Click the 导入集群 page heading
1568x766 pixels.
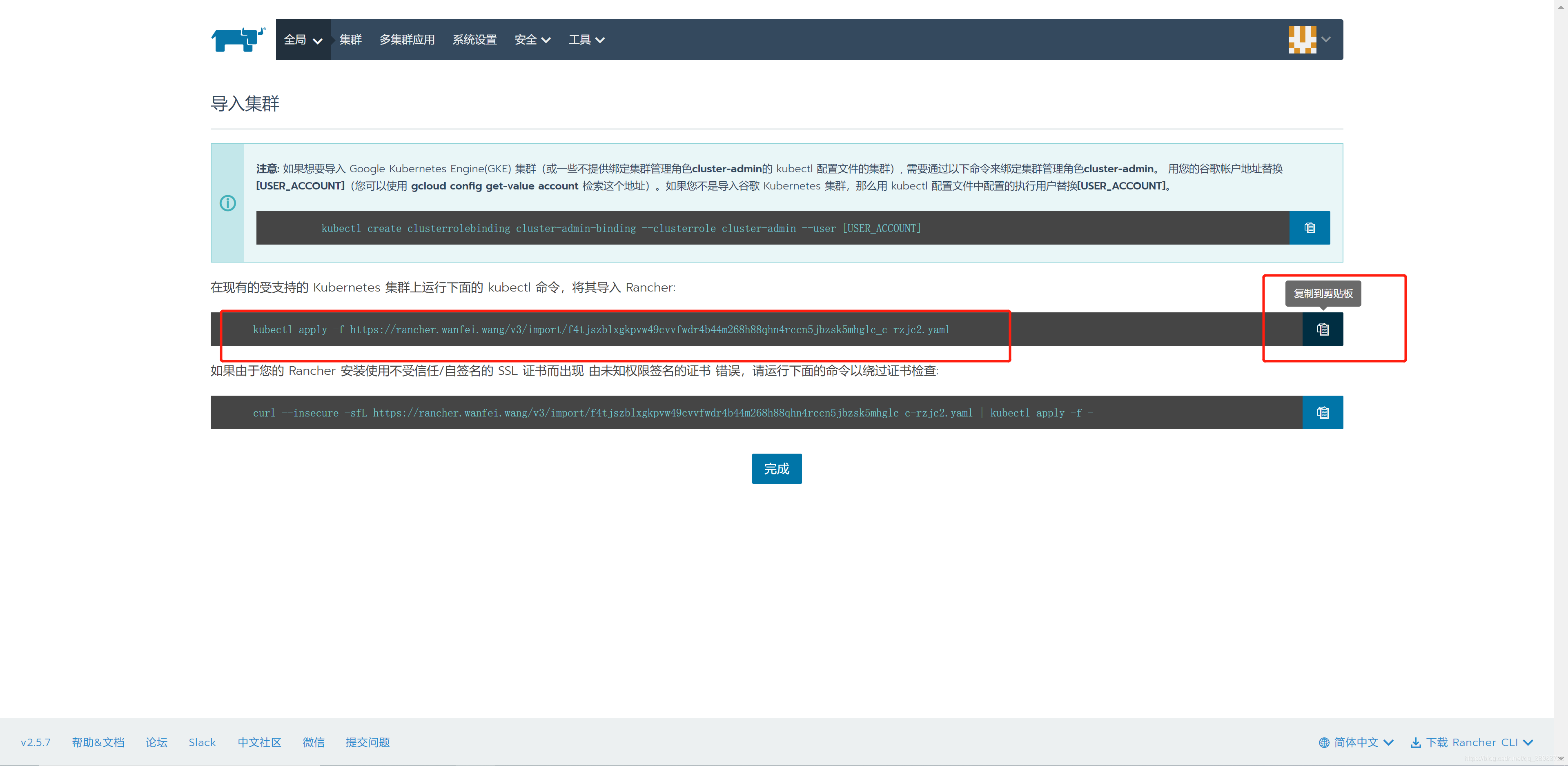245,104
